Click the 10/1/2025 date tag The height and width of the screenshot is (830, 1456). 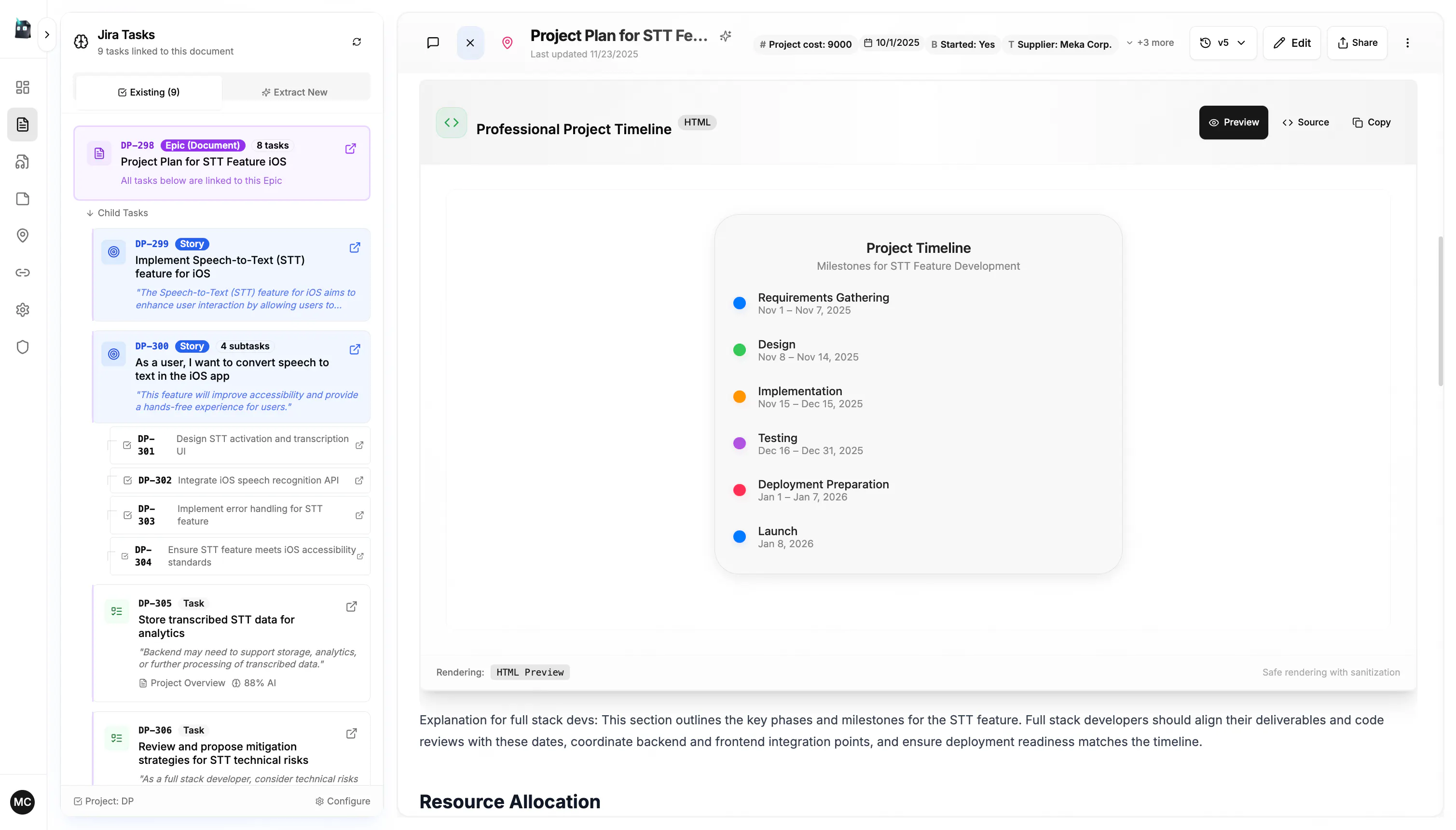(891, 43)
